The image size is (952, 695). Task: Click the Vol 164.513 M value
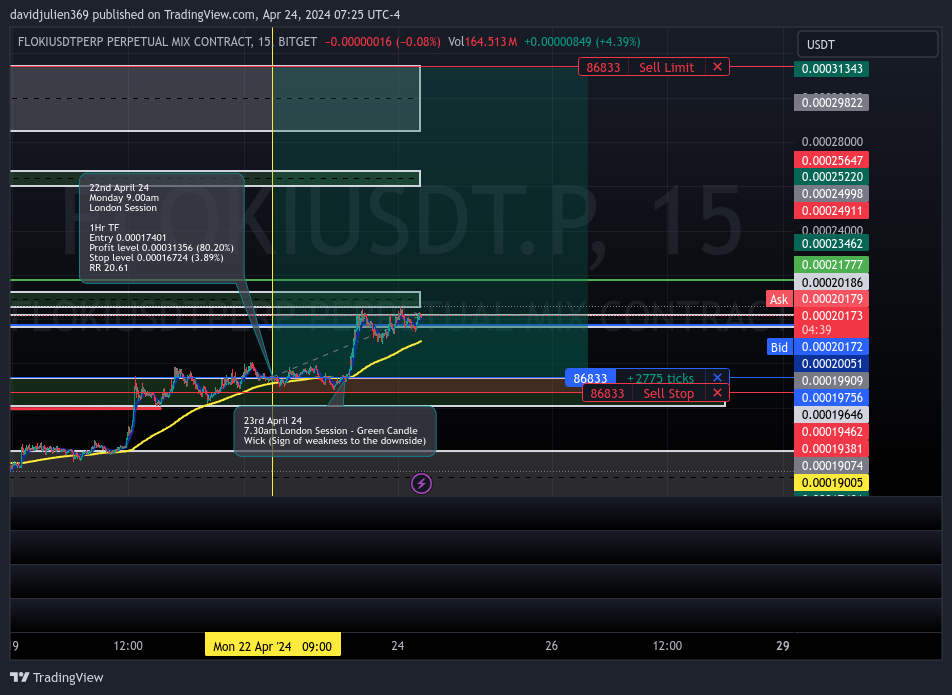tap(483, 42)
